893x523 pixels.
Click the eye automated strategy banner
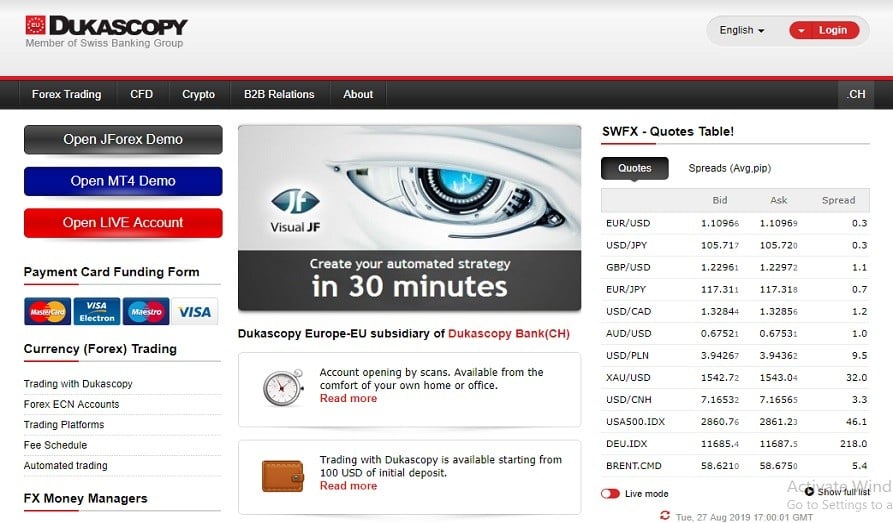(409, 217)
